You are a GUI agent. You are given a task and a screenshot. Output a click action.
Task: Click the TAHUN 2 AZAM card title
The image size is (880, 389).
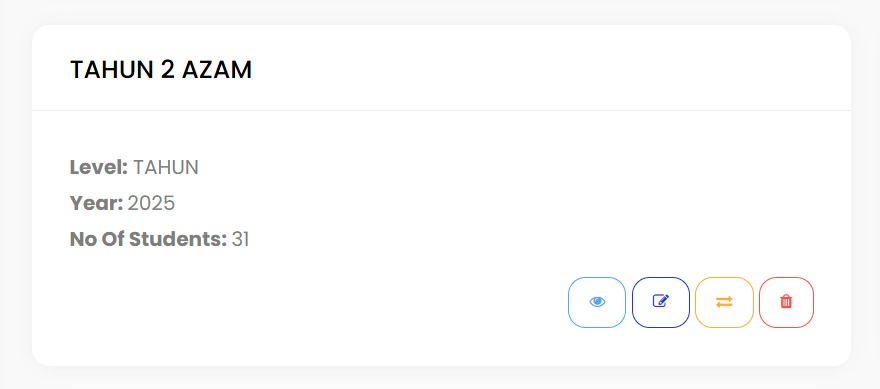point(161,70)
